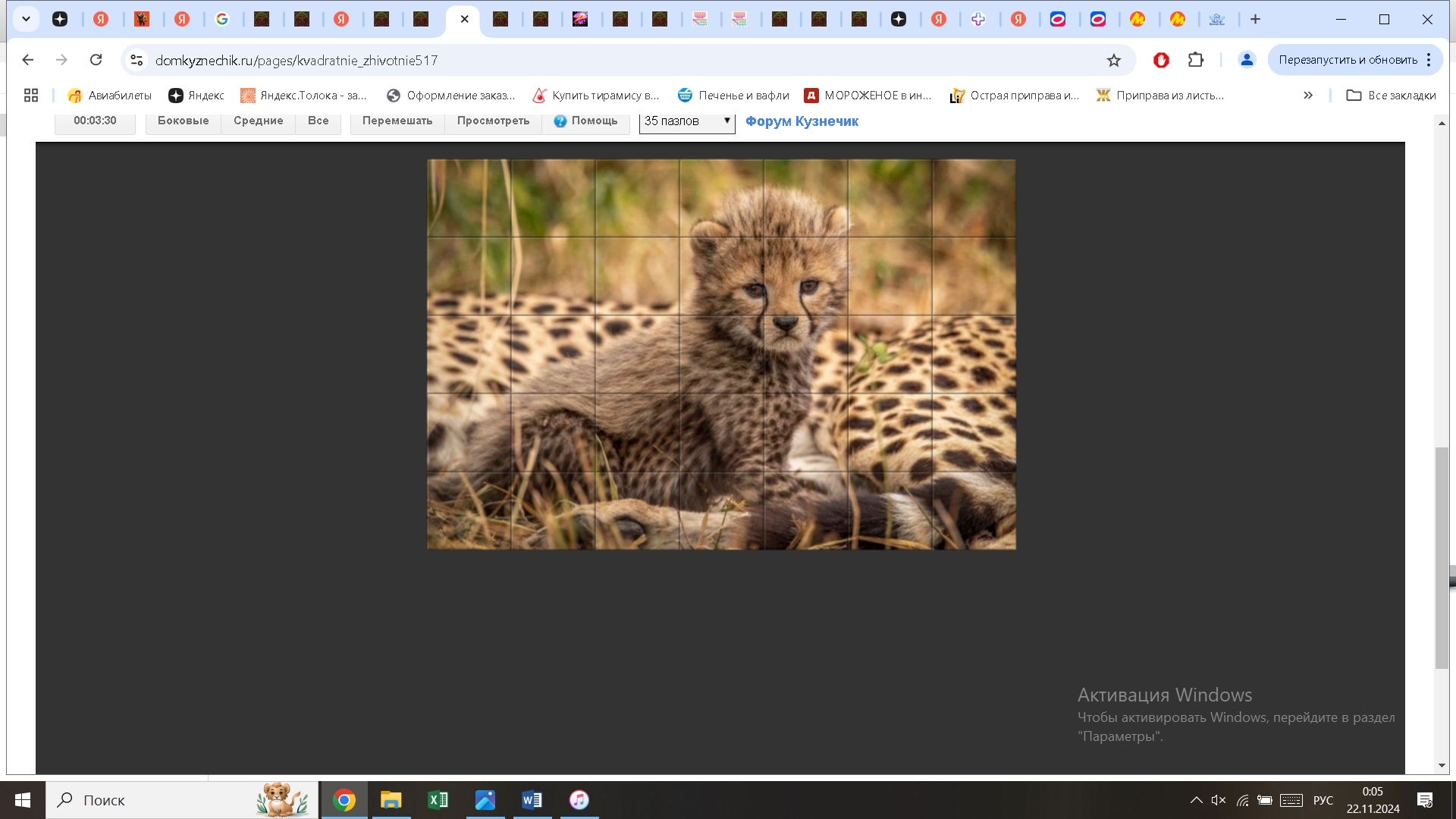Open the 35 пазлов dropdown
The height and width of the screenshot is (819, 1456).
pyautogui.click(x=687, y=121)
